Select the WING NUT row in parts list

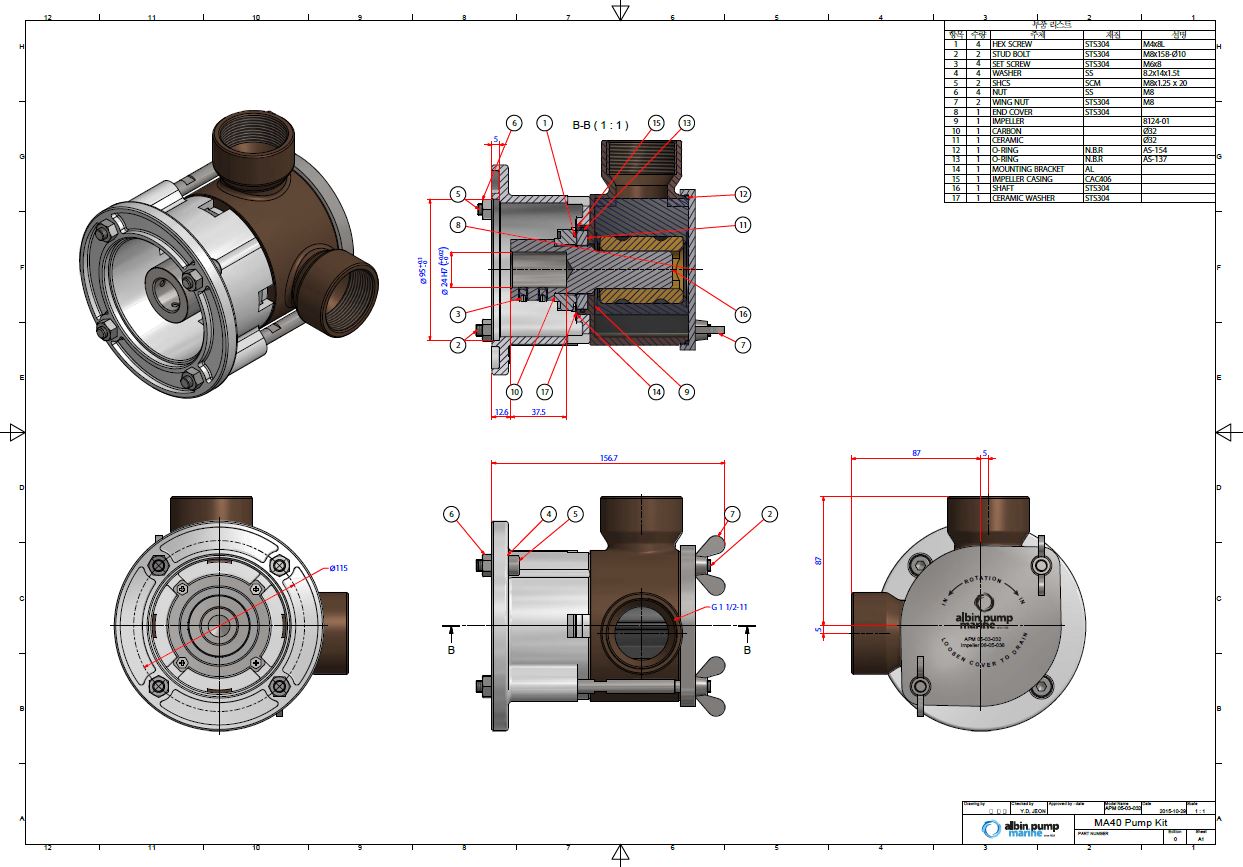[x=1080, y=102]
